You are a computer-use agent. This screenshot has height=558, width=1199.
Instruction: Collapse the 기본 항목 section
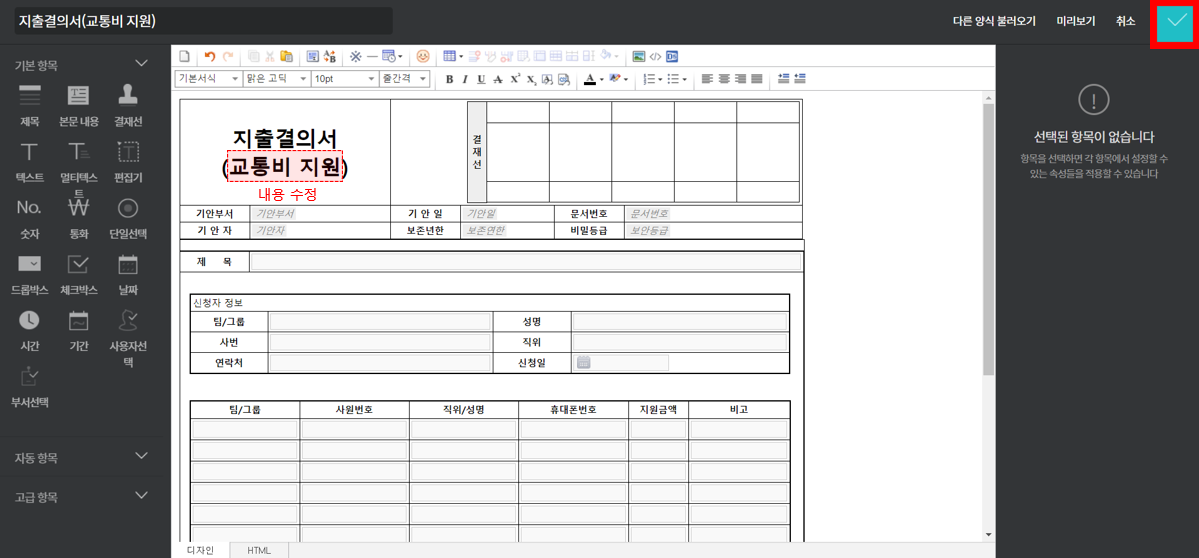coord(141,63)
